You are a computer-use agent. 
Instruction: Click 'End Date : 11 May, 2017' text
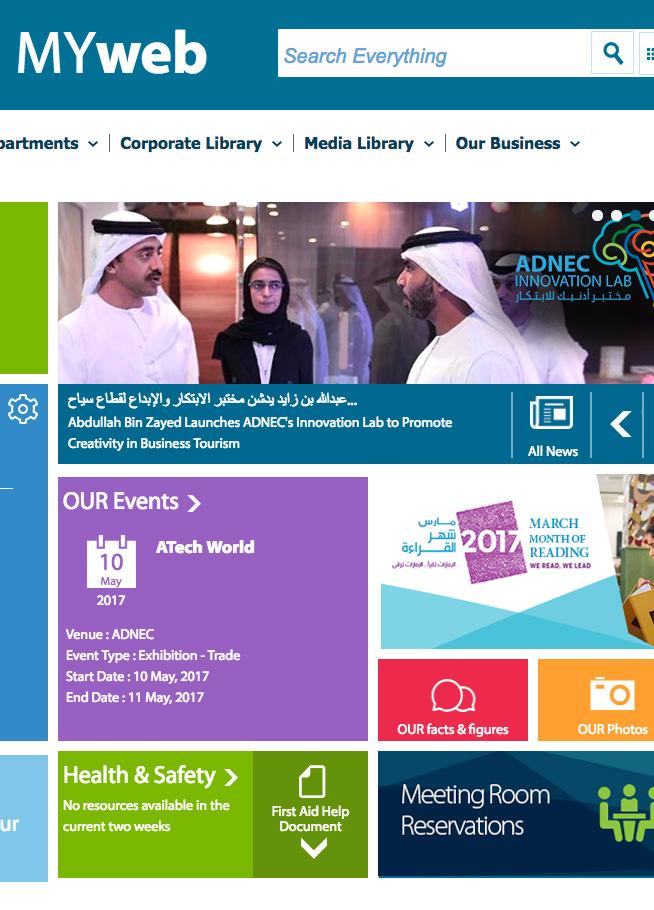[x=135, y=697]
